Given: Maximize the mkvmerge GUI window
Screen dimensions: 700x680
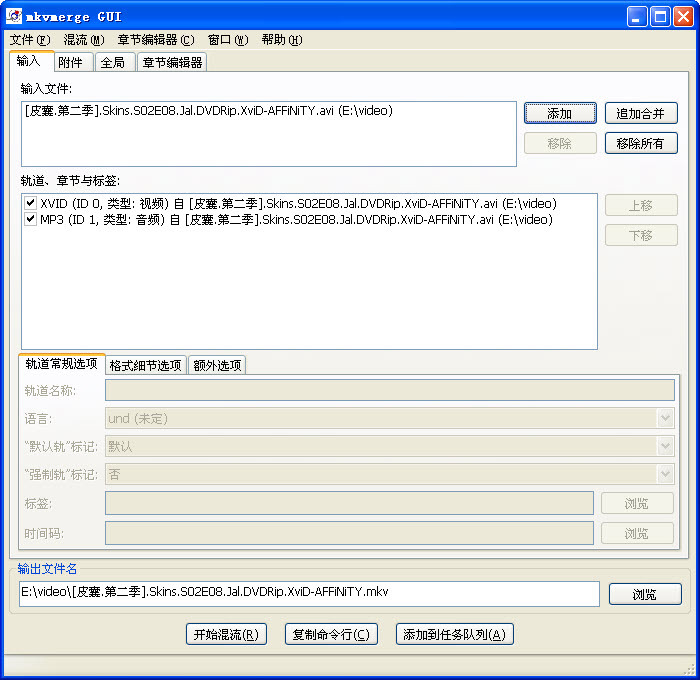Looking at the screenshot, I should coord(660,17).
